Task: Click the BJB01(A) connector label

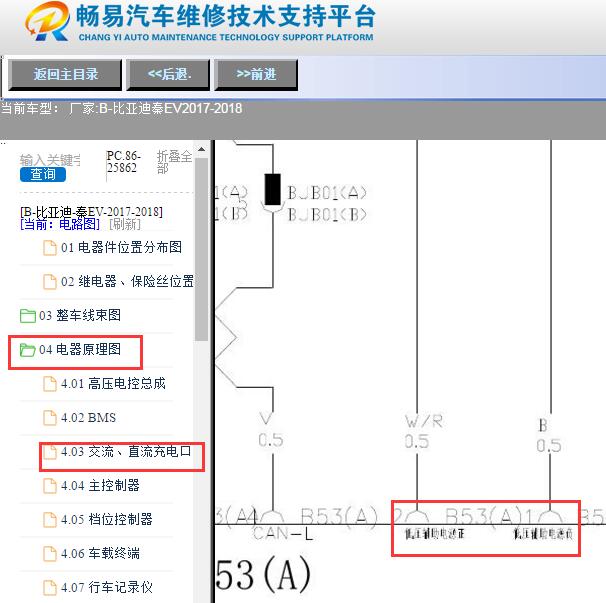Action: pos(327,192)
